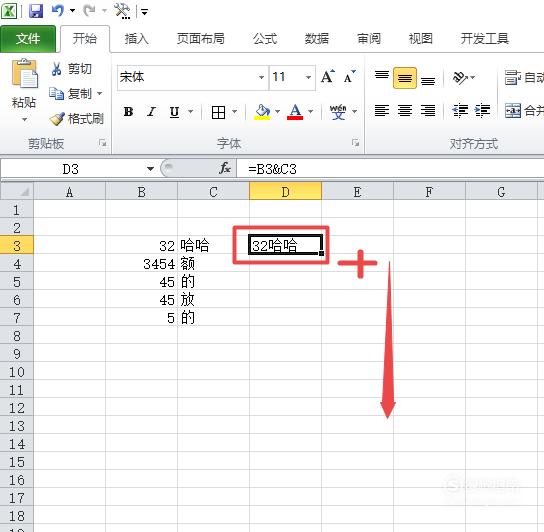The width and height of the screenshot is (544, 532).
Task: Click the Save icon in quick access toolbar
Action: coord(36,11)
